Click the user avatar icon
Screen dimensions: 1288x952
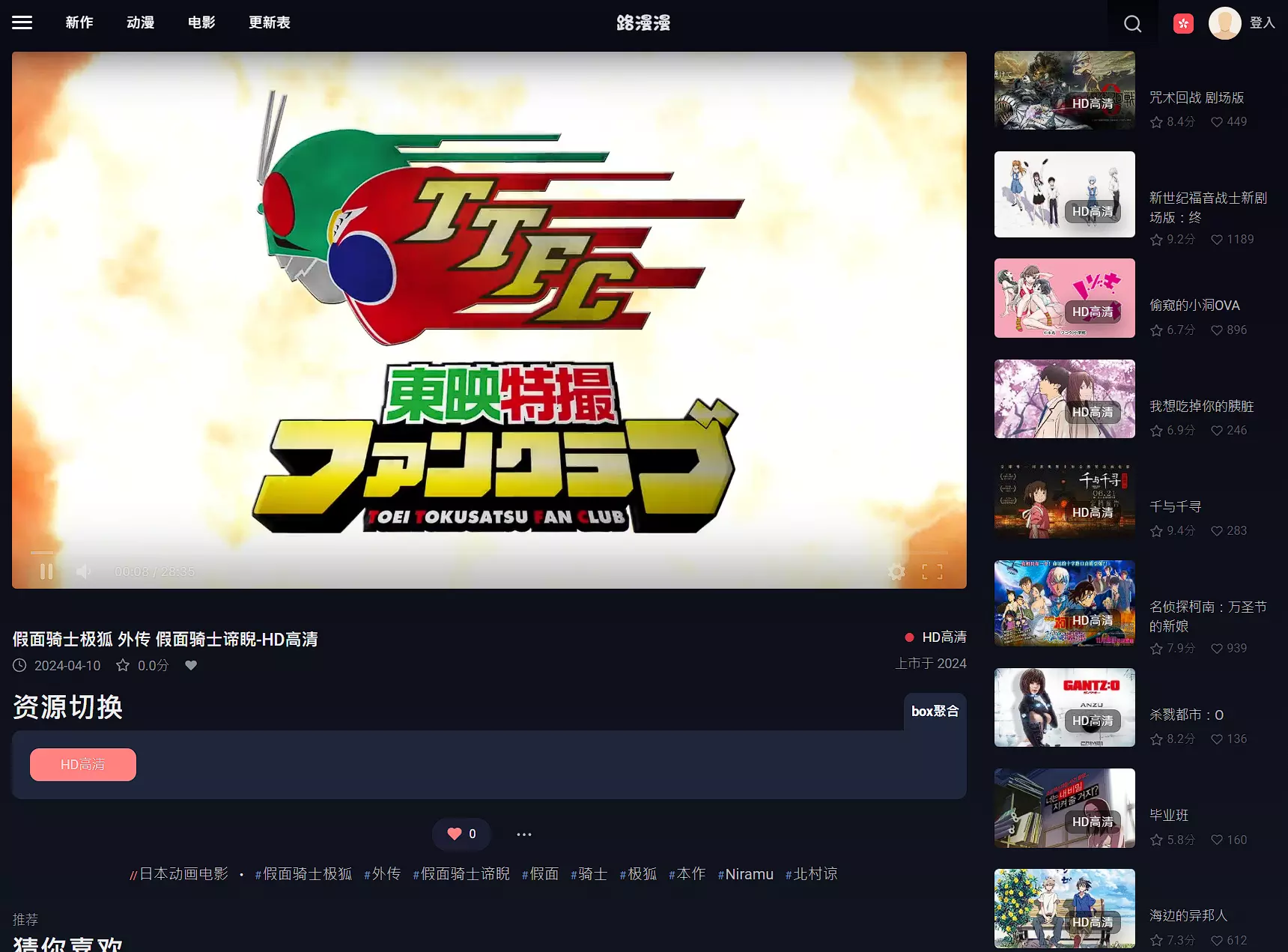(1224, 23)
